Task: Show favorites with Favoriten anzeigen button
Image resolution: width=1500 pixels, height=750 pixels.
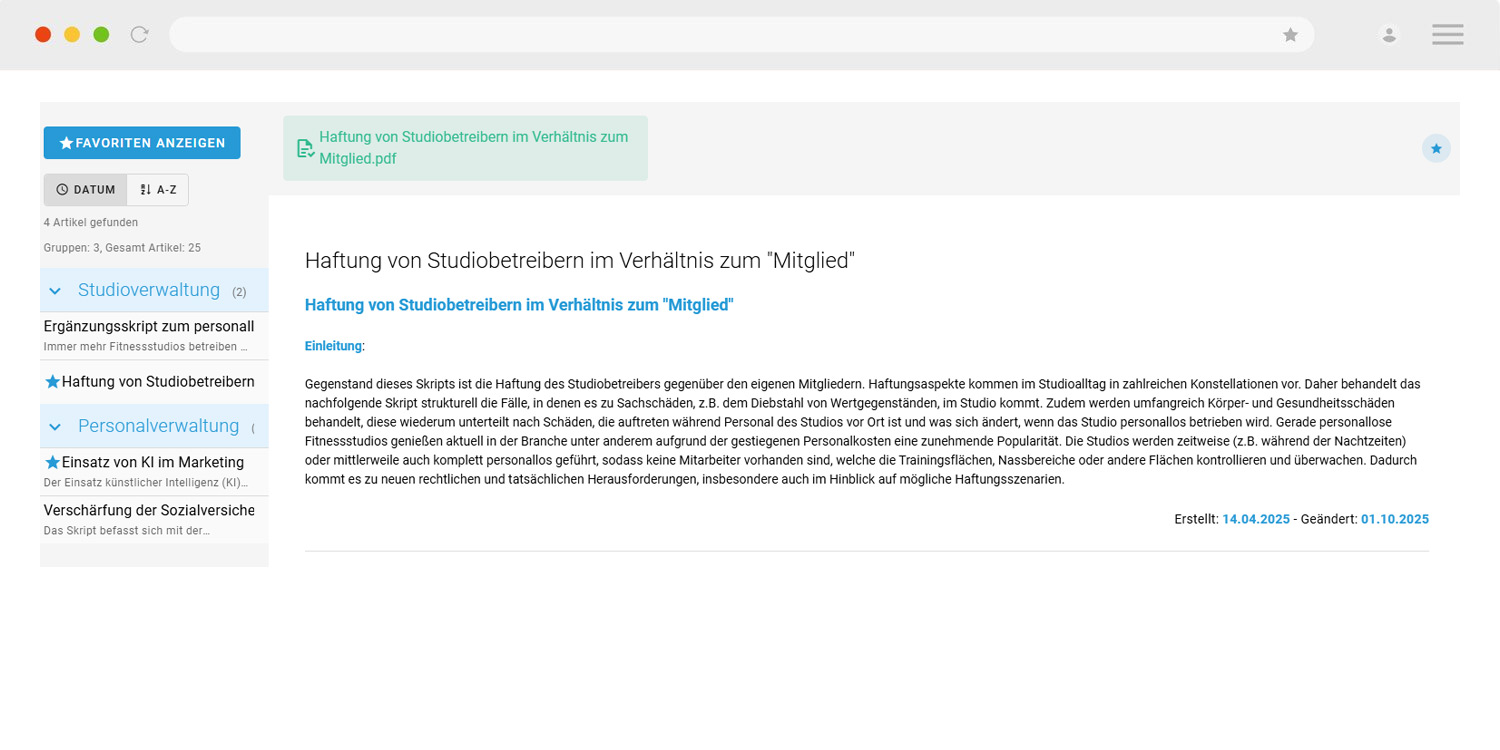Action: tap(142, 143)
